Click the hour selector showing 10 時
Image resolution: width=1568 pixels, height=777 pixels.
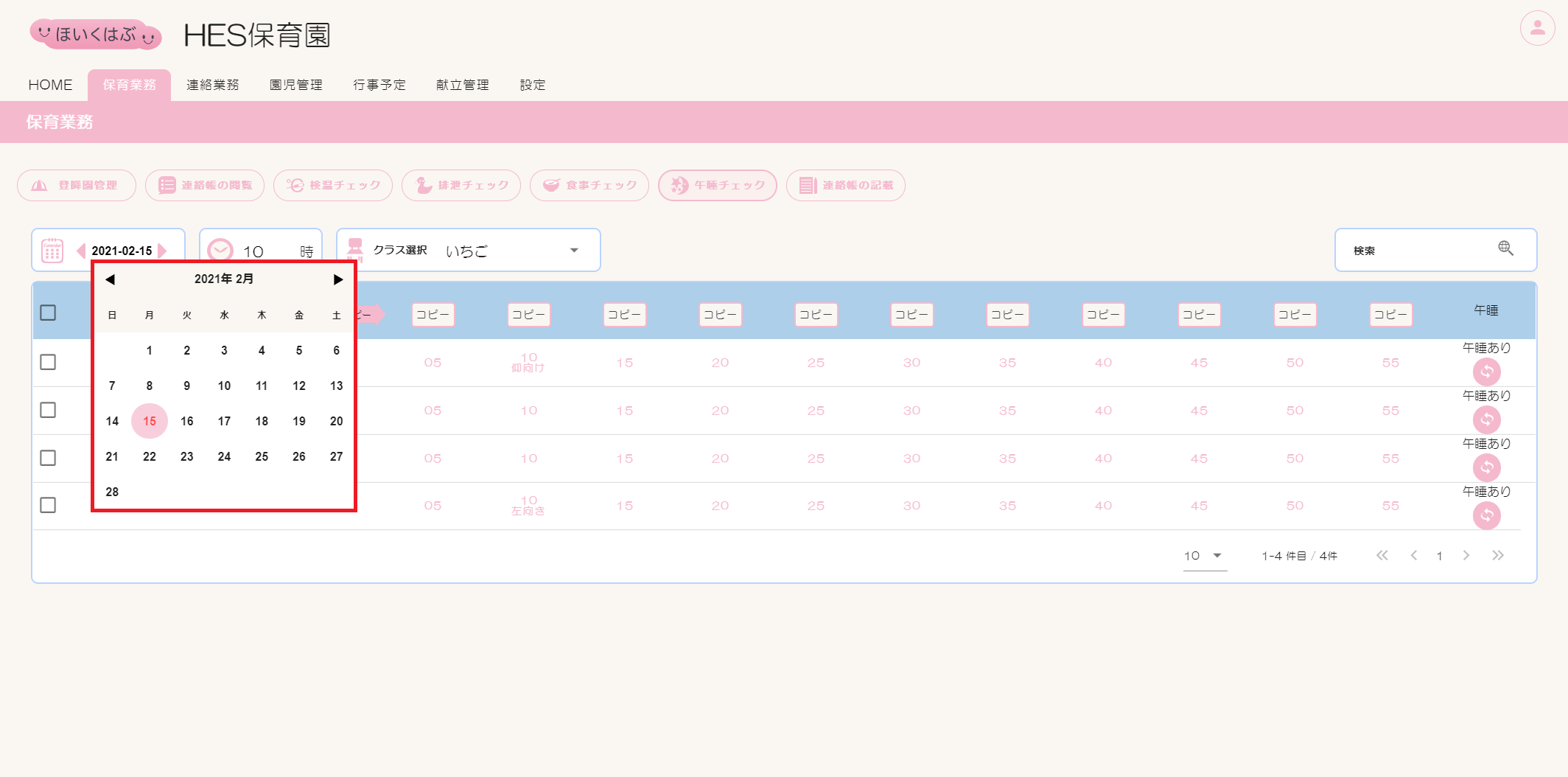(x=262, y=251)
